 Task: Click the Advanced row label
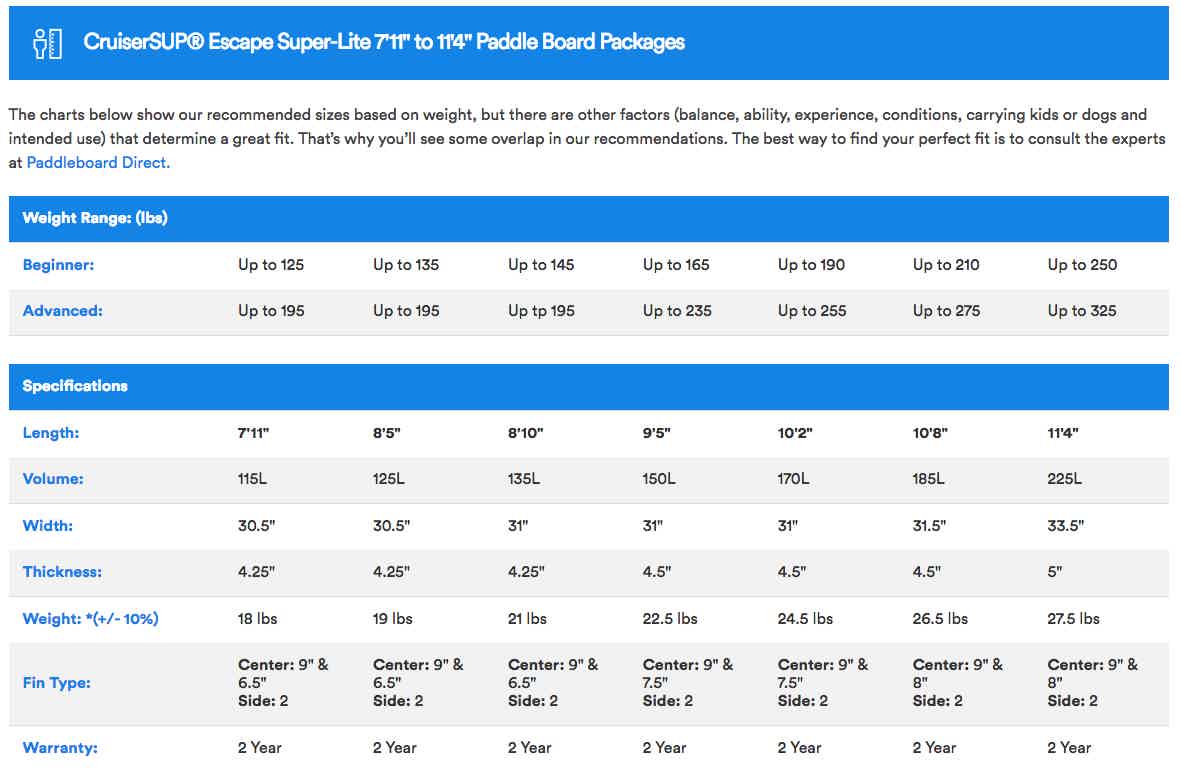[x=63, y=311]
